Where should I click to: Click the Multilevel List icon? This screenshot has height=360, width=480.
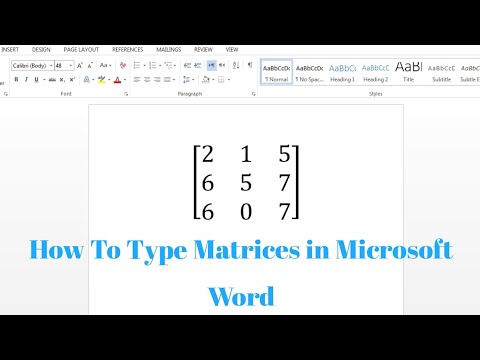tap(168, 65)
